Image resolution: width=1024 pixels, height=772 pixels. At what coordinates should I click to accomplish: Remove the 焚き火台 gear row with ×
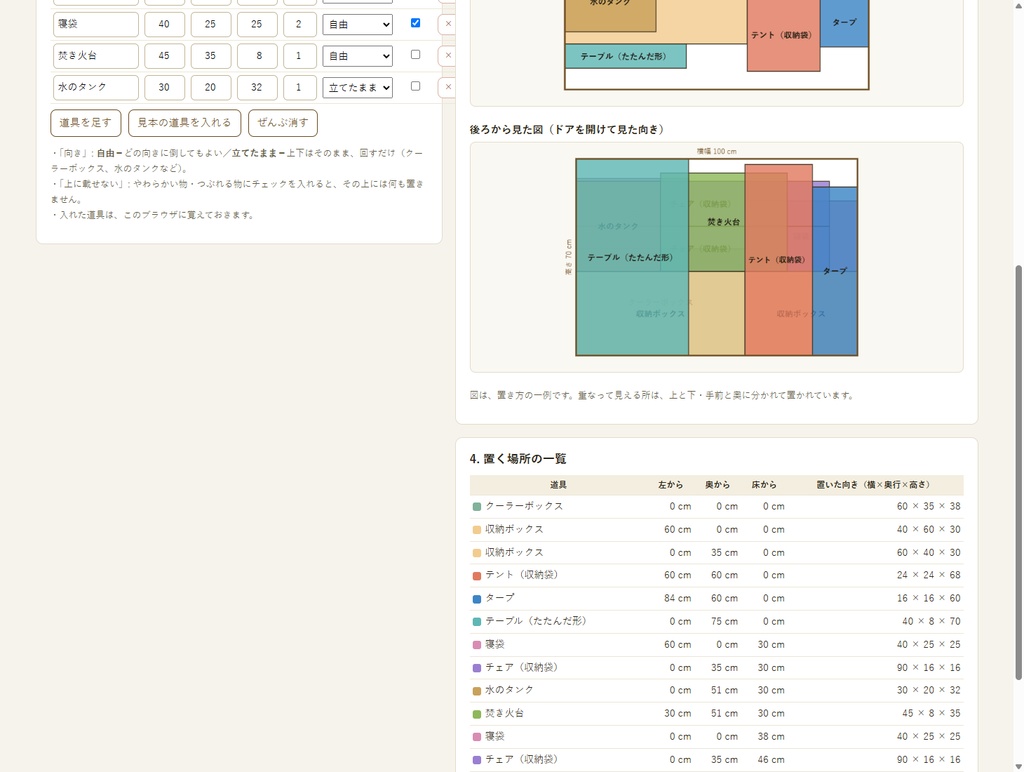pyautogui.click(x=447, y=56)
